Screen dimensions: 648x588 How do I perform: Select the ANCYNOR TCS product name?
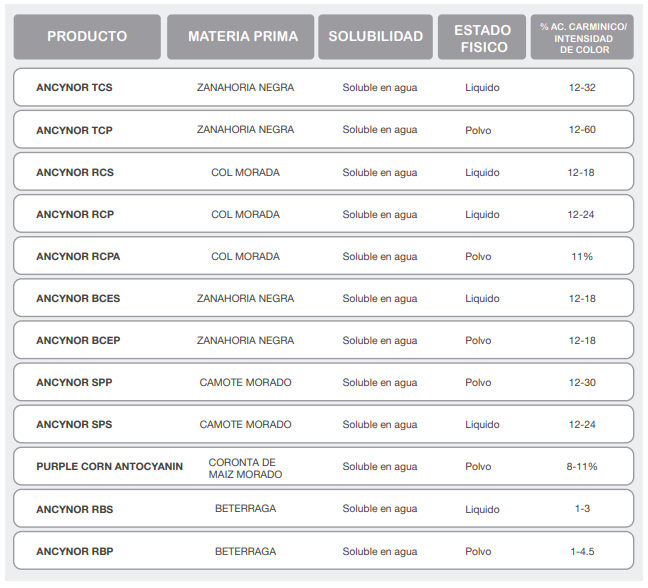point(74,88)
